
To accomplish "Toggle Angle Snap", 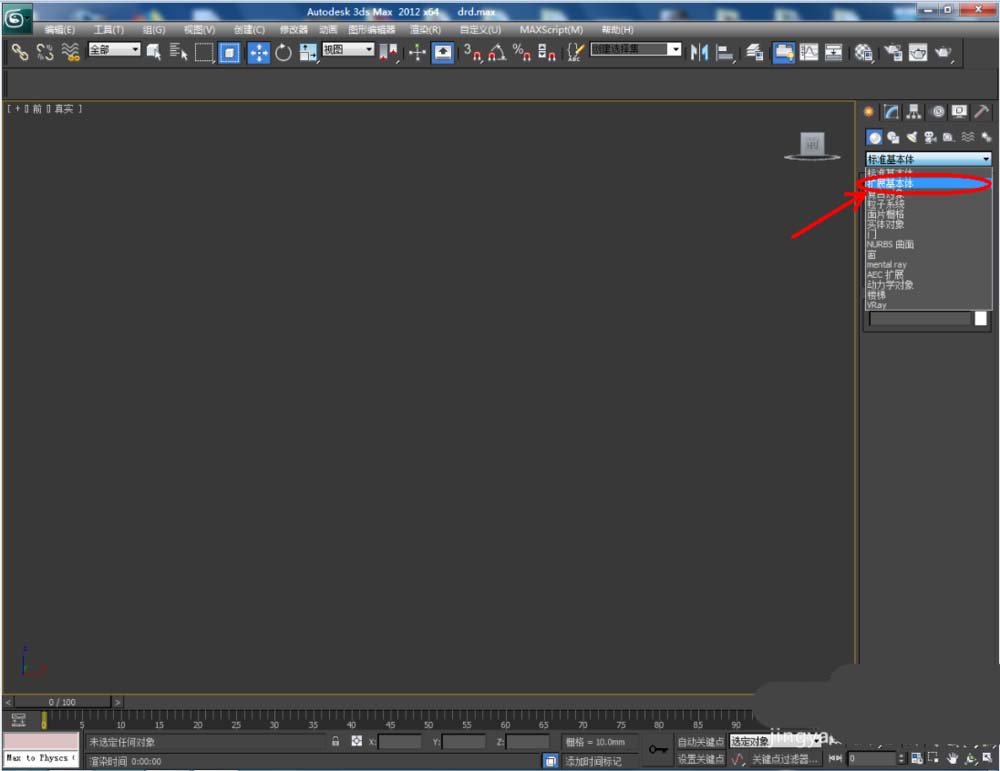I will click(497, 52).
